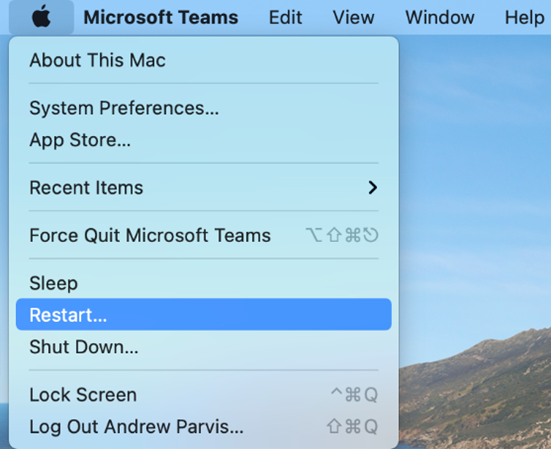Put the Mac to Sleep
The width and height of the screenshot is (551, 449).
[203, 283]
